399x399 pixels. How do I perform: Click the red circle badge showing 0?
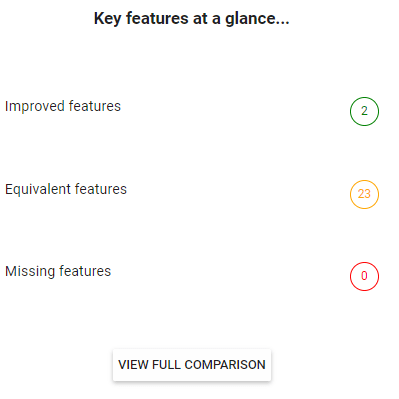364,276
